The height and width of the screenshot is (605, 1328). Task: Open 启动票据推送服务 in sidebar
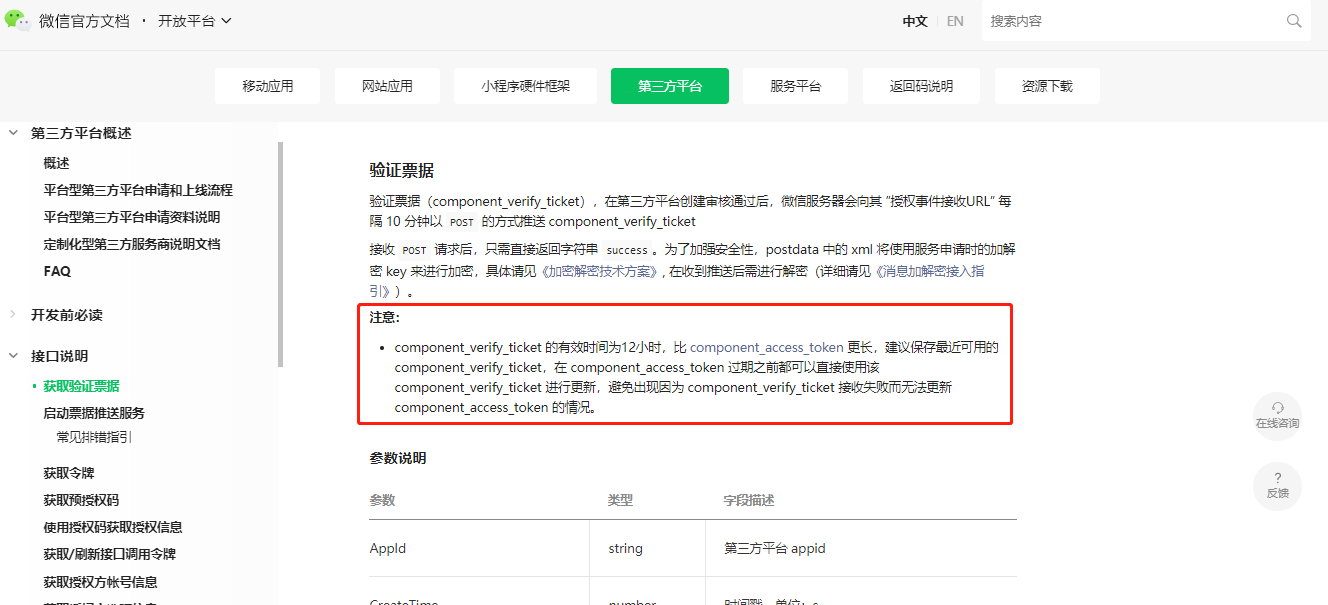tap(94, 413)
